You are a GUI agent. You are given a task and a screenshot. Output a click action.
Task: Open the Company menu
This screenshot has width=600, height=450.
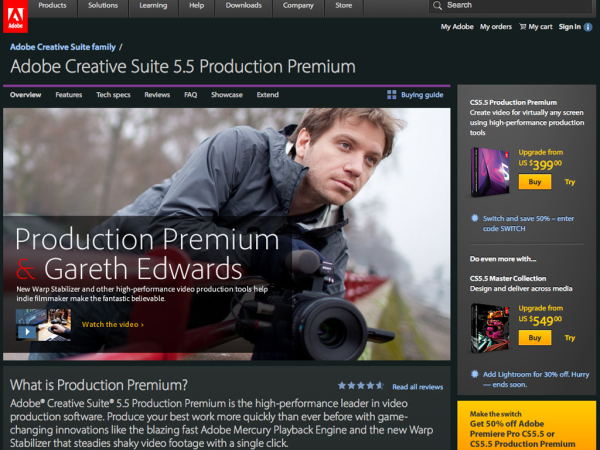tap(298, 5)
